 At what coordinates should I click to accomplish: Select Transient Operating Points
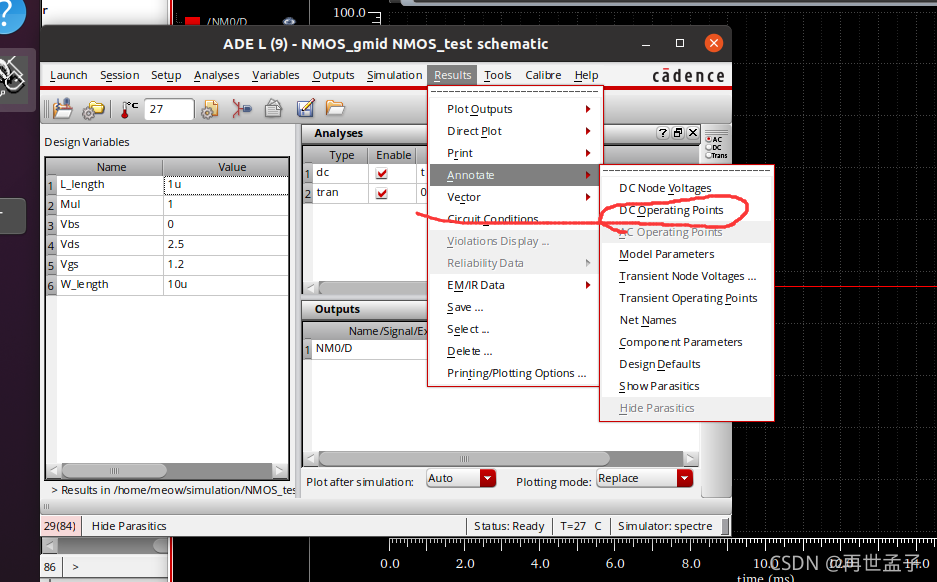(x=686, y=298)
